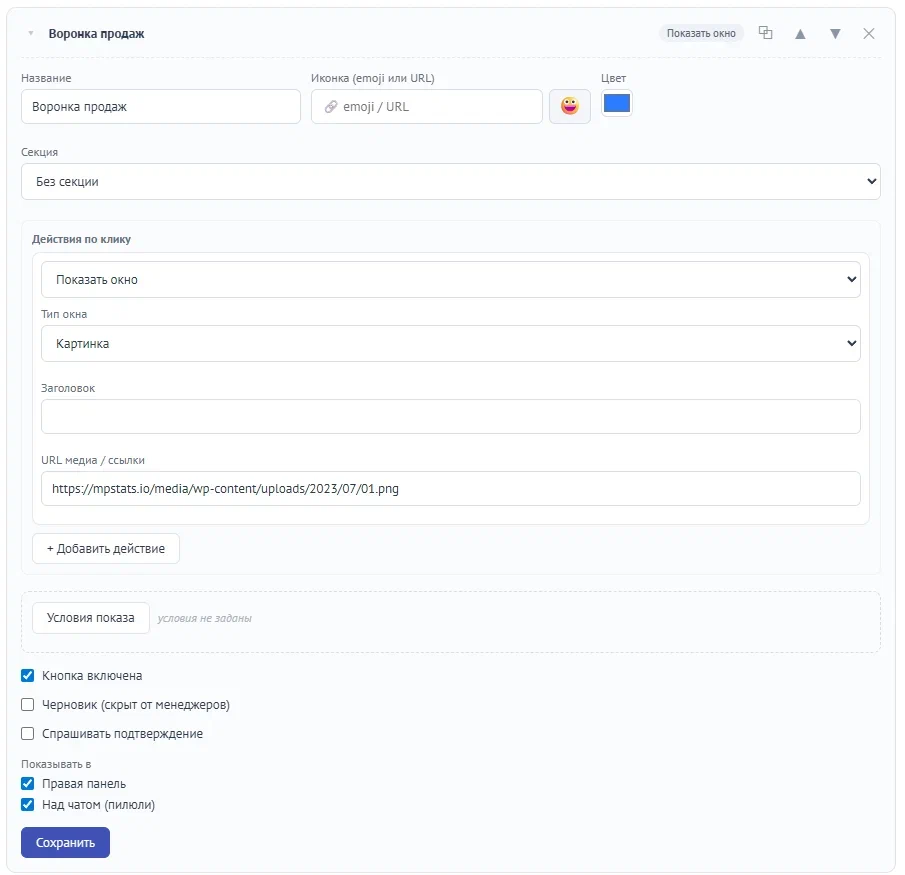This screenshot has width=905, height=875.
Task: Disable Над чатом (пилюли) checkbox
Action: point(28,804)
